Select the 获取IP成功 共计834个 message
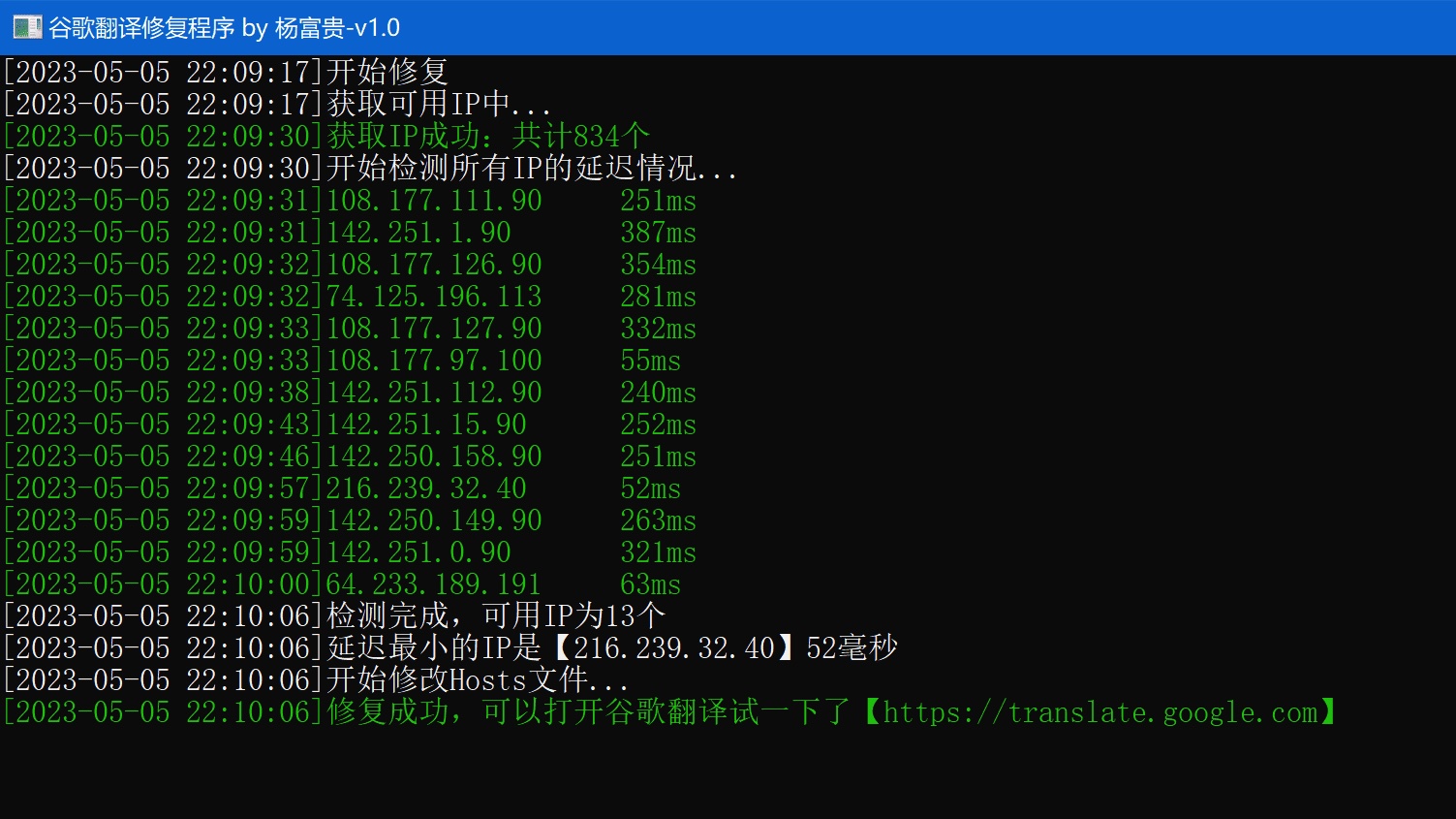Image resolution: width=1456 pixels, height=819 pixels. click(x=487, y=136)
